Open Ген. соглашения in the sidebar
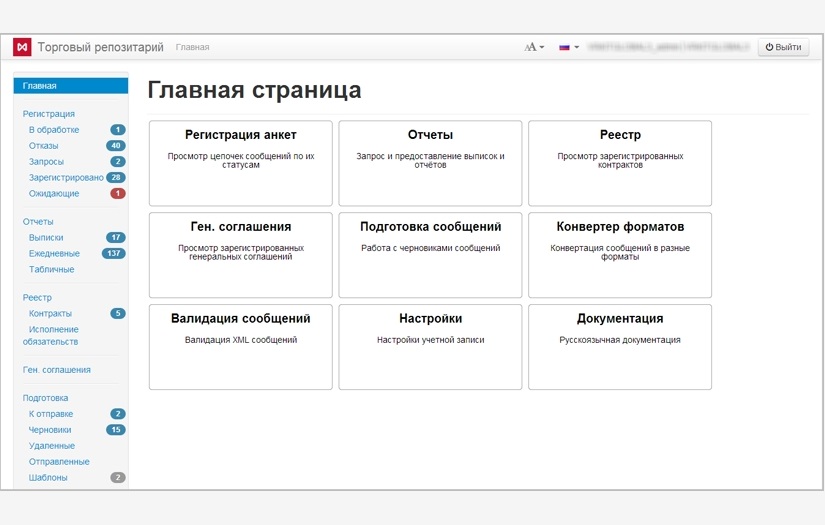Image resolution: width=825 pixels, height=525 pixels. [x=56, y=370]
